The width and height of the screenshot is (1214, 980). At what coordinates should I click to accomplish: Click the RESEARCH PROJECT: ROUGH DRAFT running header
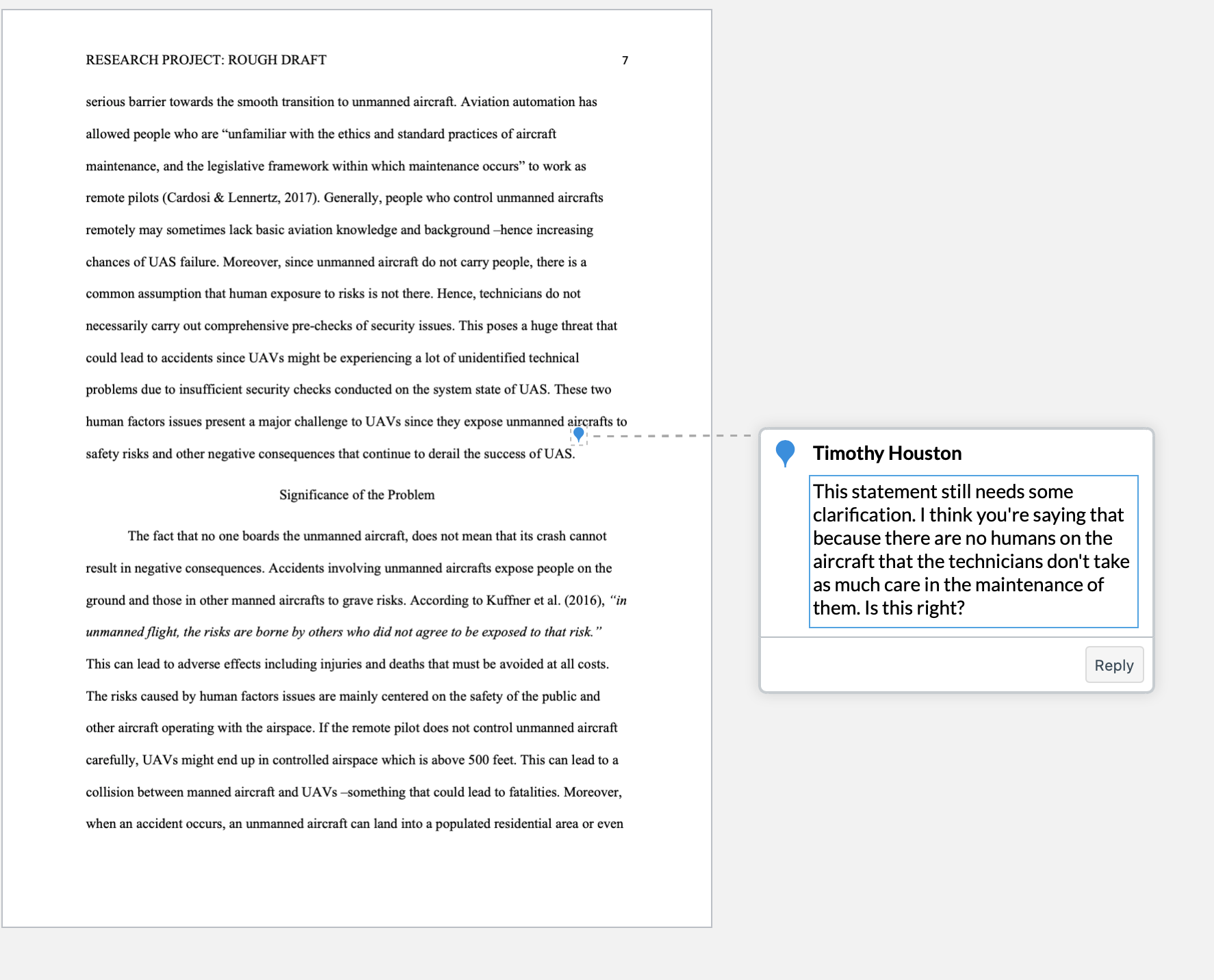tap(206, 60)
